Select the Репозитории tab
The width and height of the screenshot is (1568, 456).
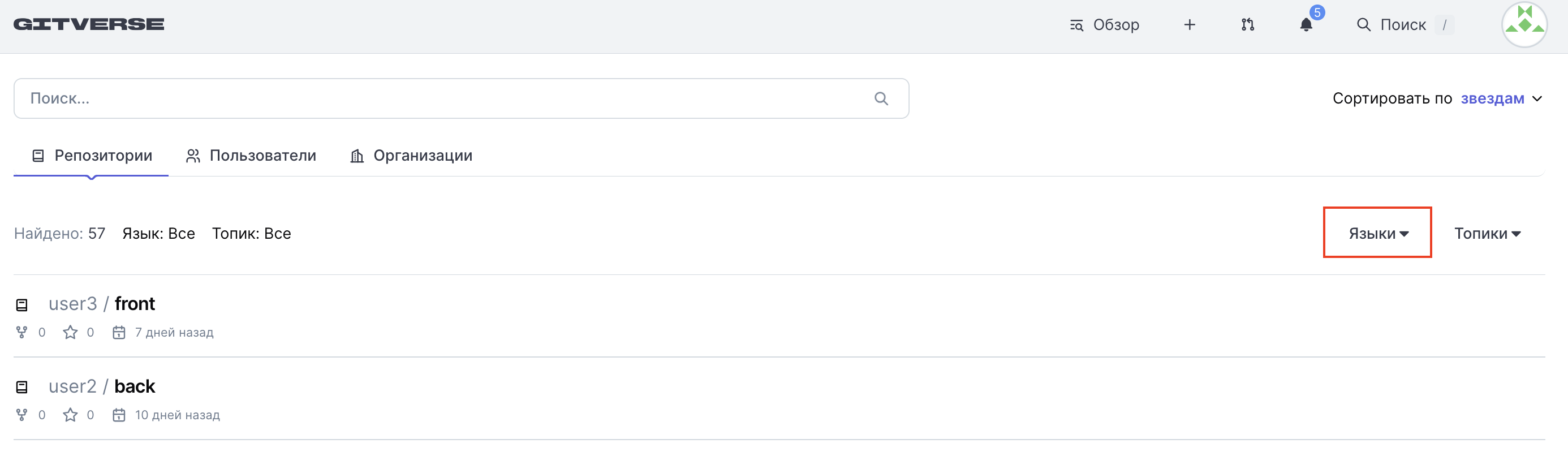point(92,156)
